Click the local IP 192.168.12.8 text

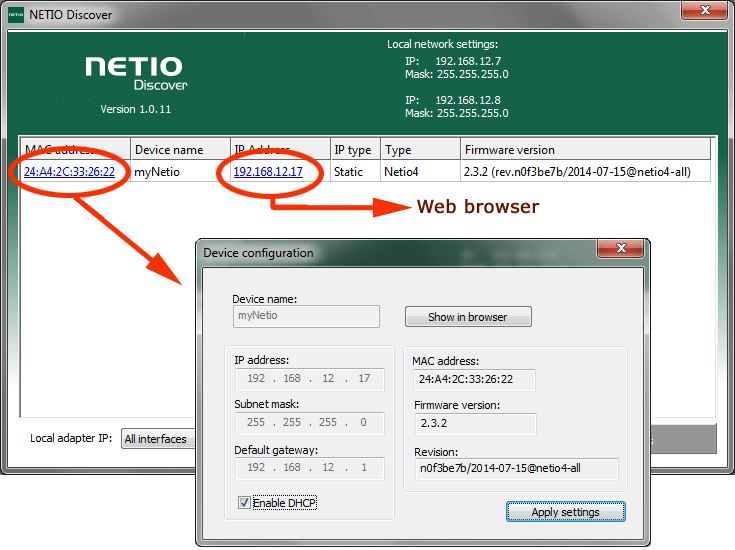point(468,100)
